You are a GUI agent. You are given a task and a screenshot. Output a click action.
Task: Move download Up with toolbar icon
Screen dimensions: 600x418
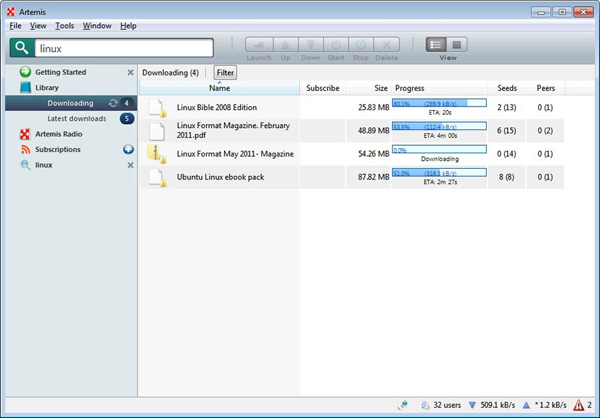point(285,45)
